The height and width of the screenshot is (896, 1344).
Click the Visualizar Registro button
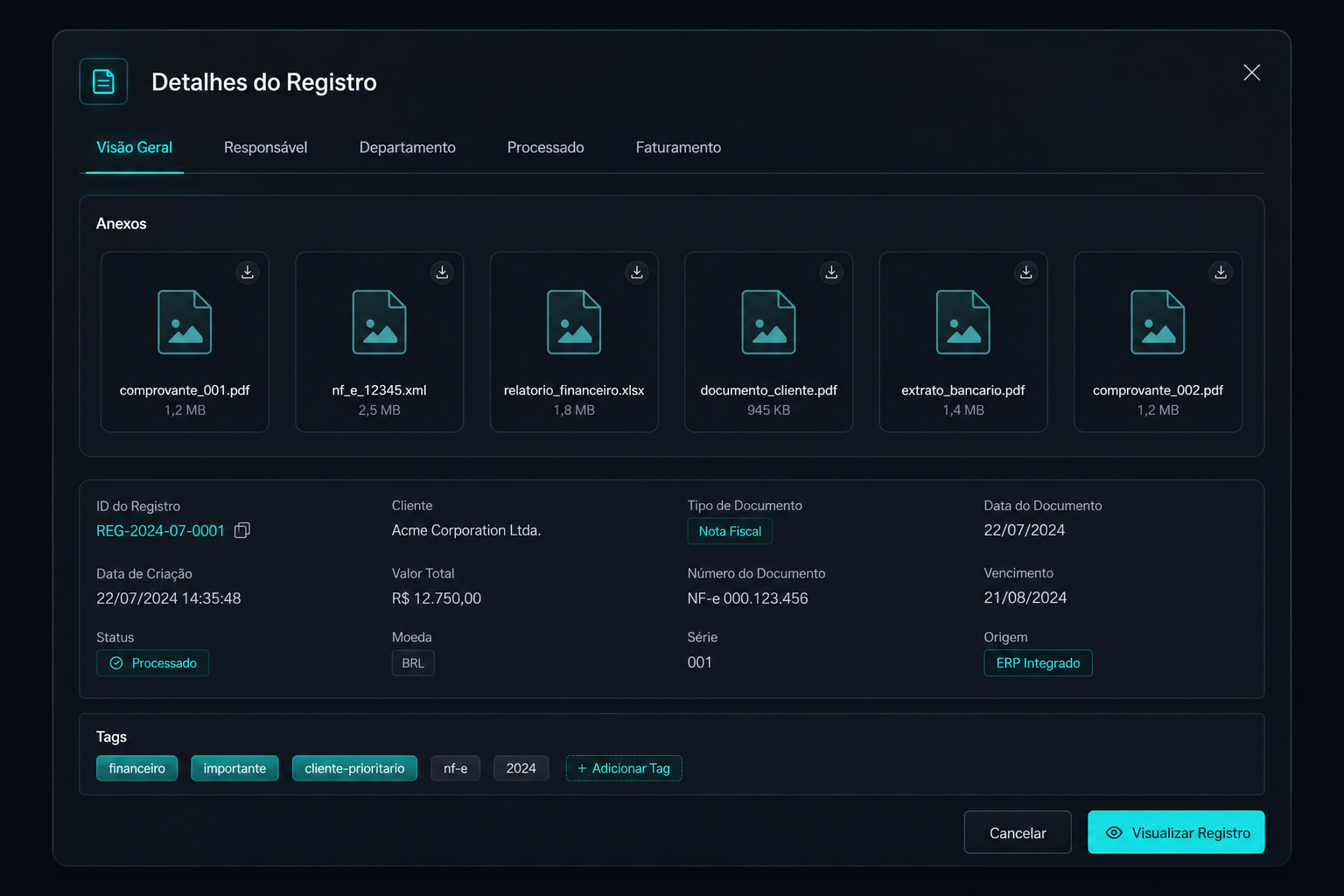(x=1176, y=832)
